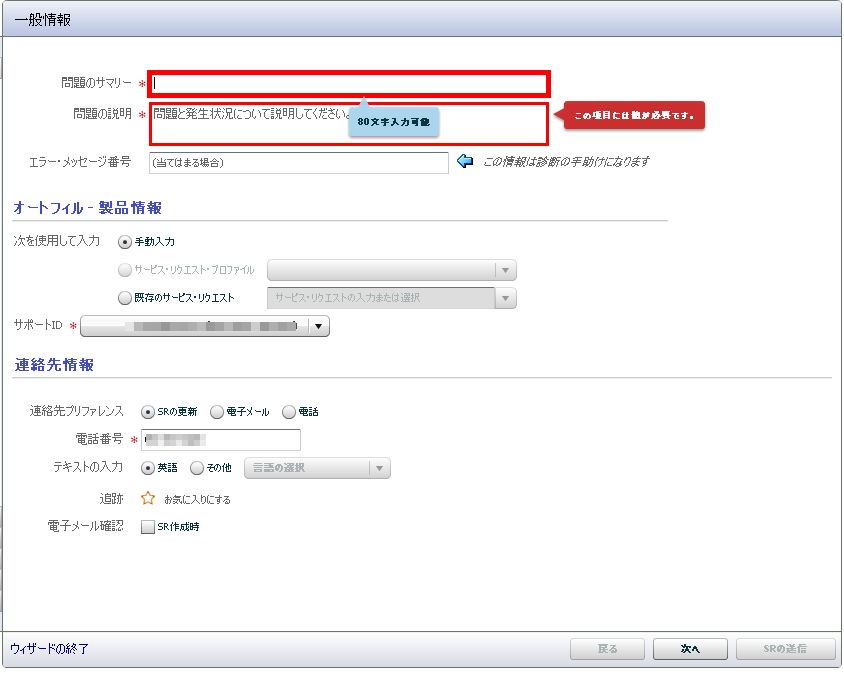Select the 手動入力 radio button
Screen dimensions: 844x674
(125, 242)
